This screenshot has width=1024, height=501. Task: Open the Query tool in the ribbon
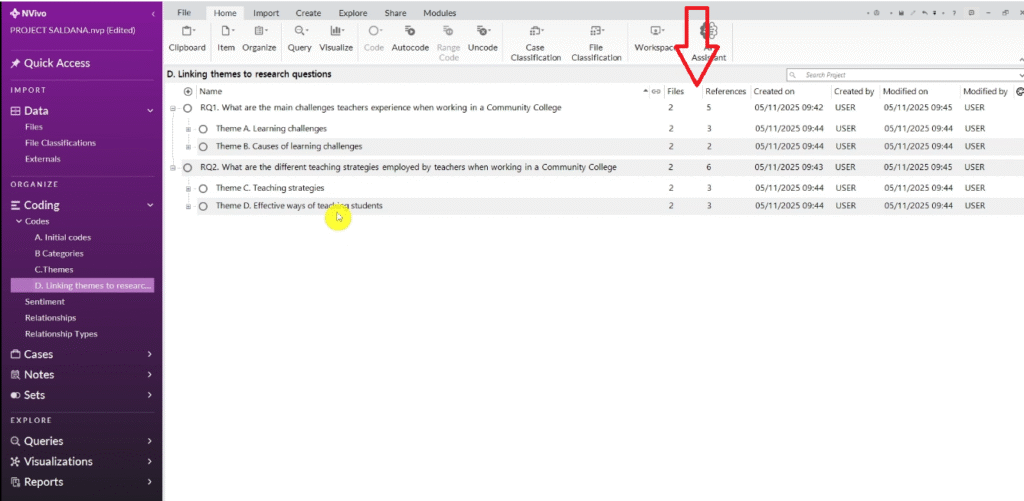[x=299, y=38]
